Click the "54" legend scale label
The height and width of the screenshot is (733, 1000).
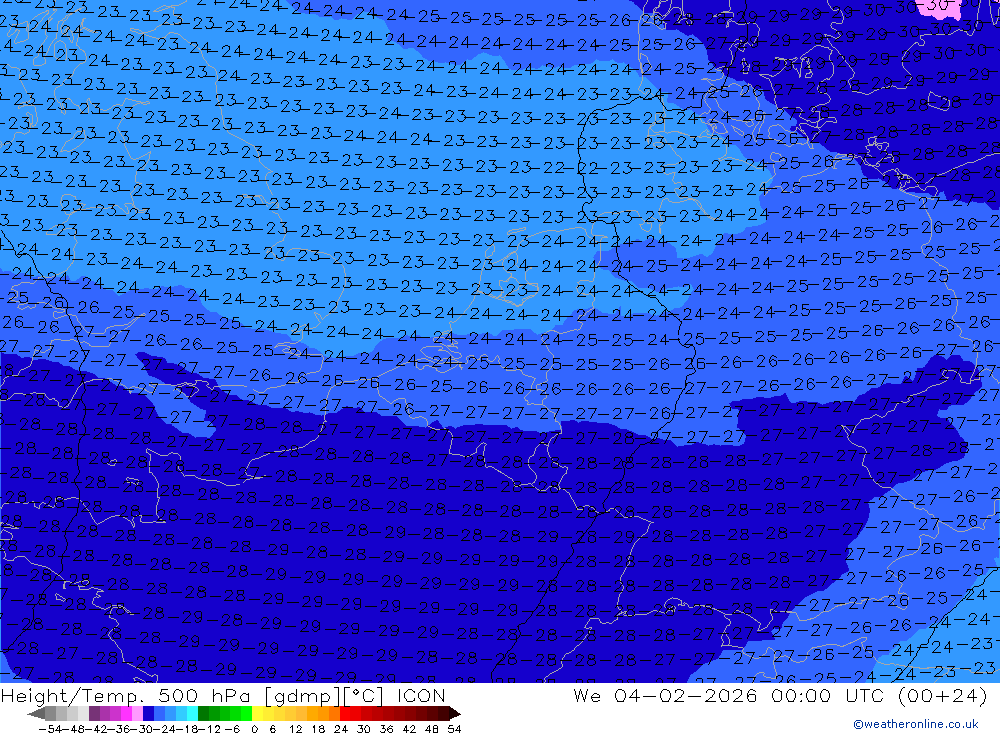[x=454, y=729]
